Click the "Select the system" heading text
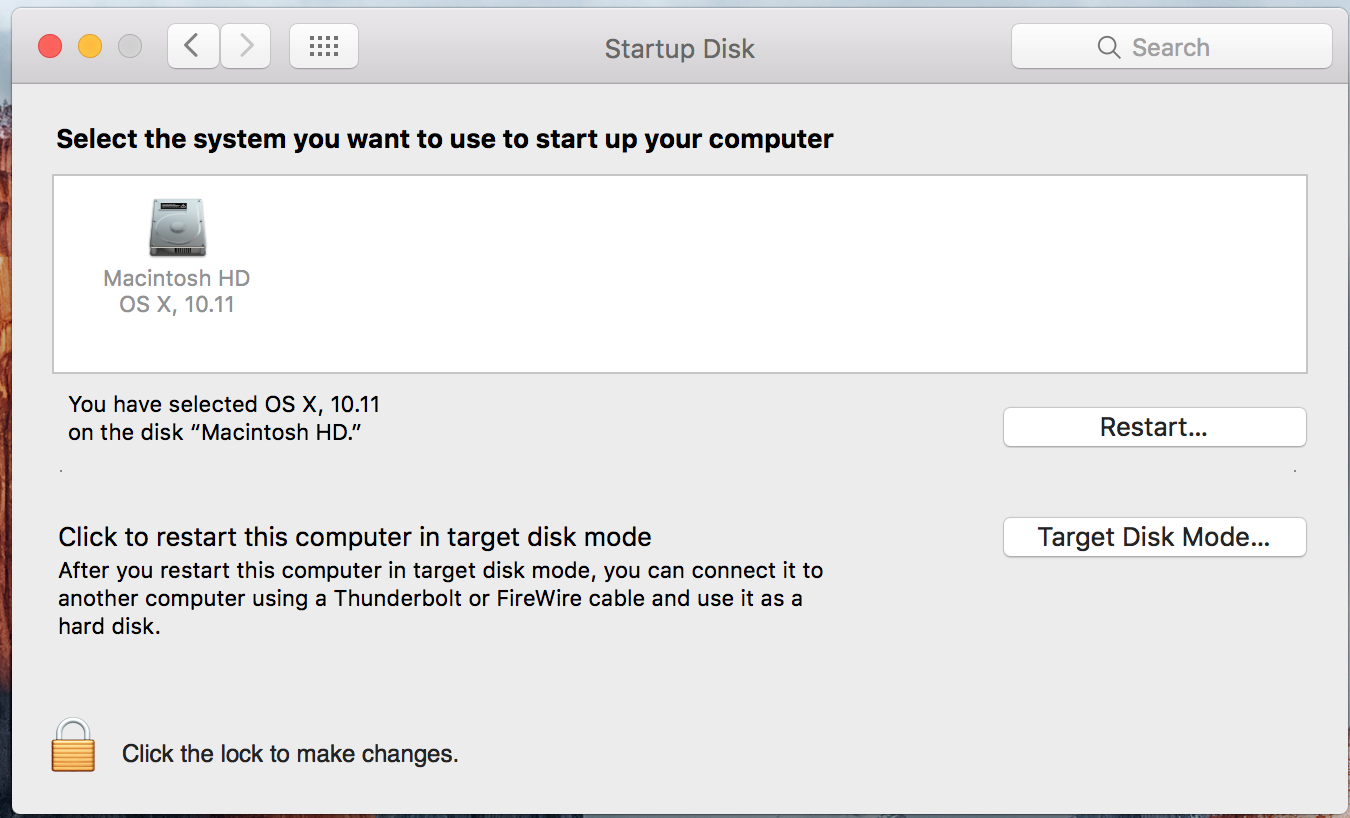1350x818 pixels. click(x=444, y=139)
